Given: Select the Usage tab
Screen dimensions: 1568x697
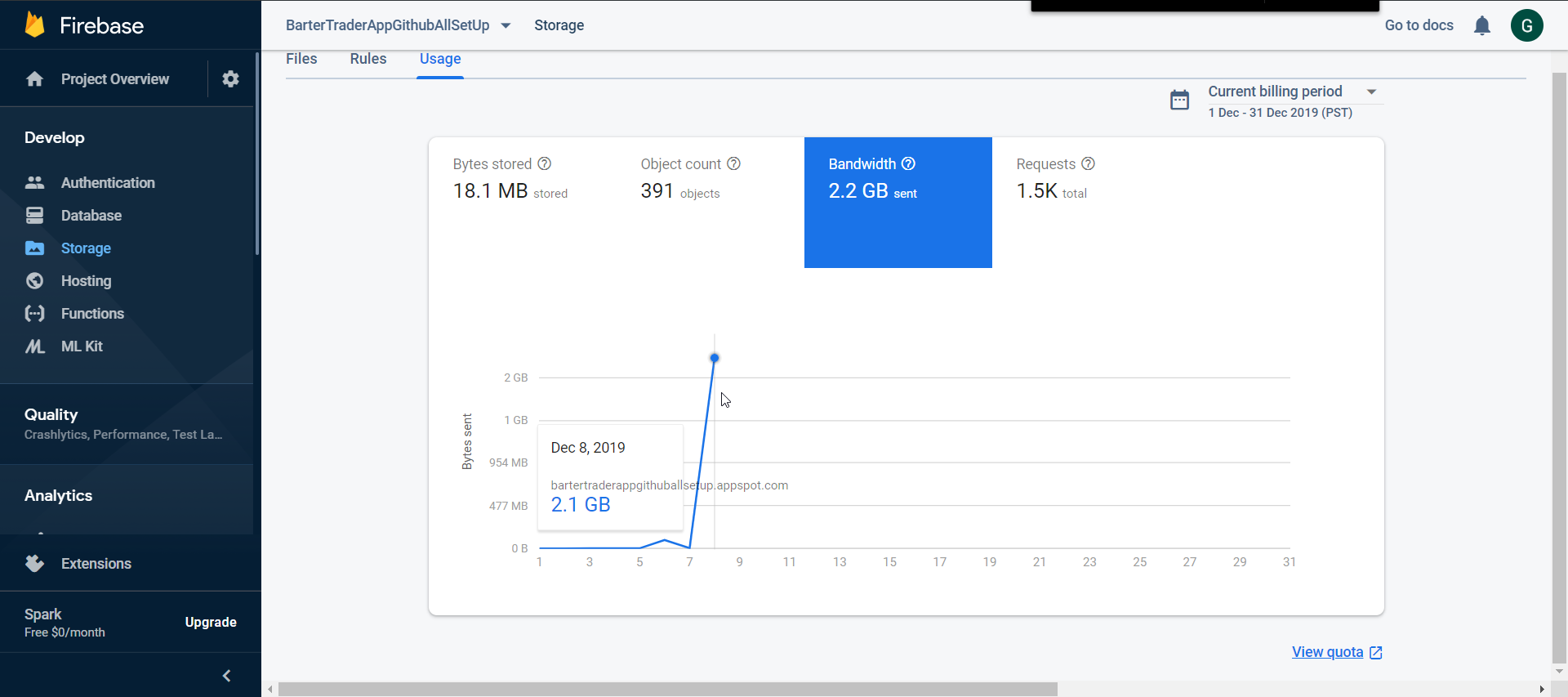Looking at the screenshot, I should point(440,59).
